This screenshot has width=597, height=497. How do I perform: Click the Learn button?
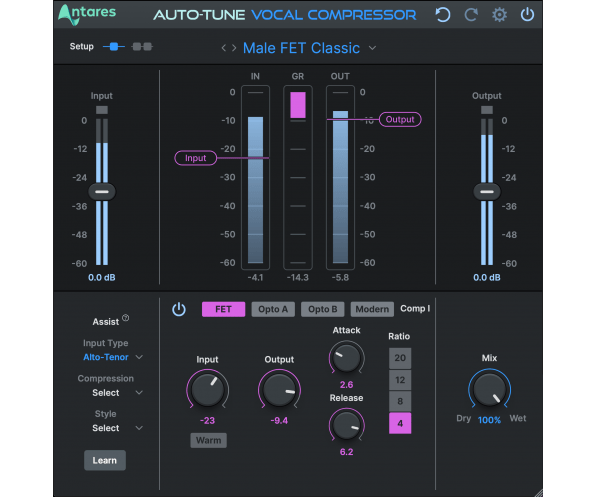(x=105, y=460)
